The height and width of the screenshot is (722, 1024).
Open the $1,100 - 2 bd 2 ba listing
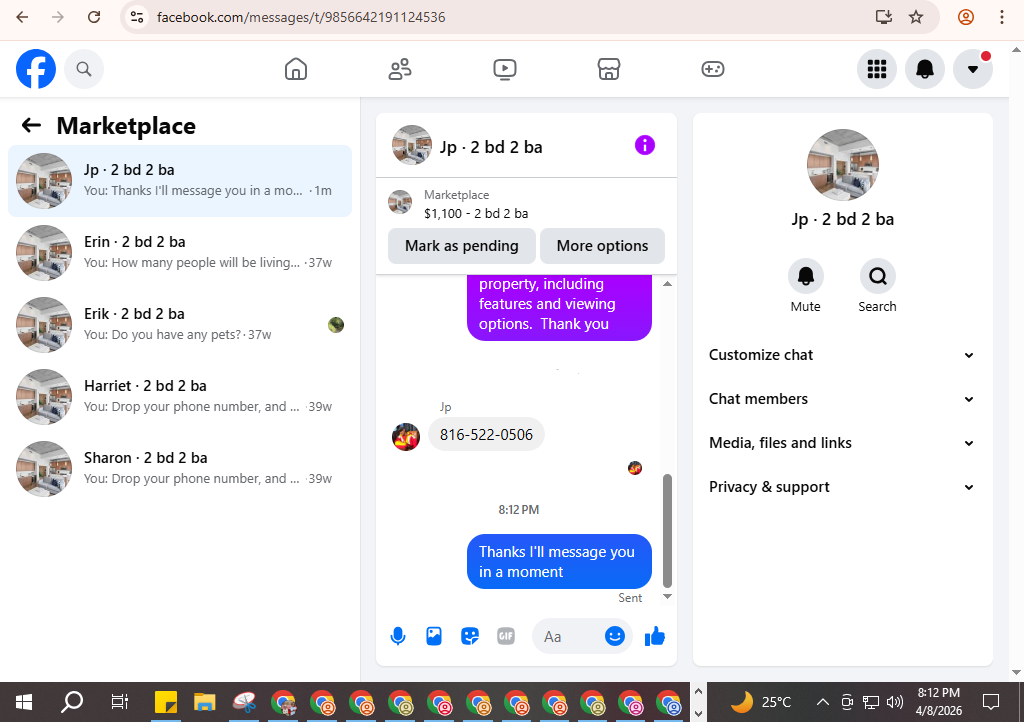click(476, 213)
